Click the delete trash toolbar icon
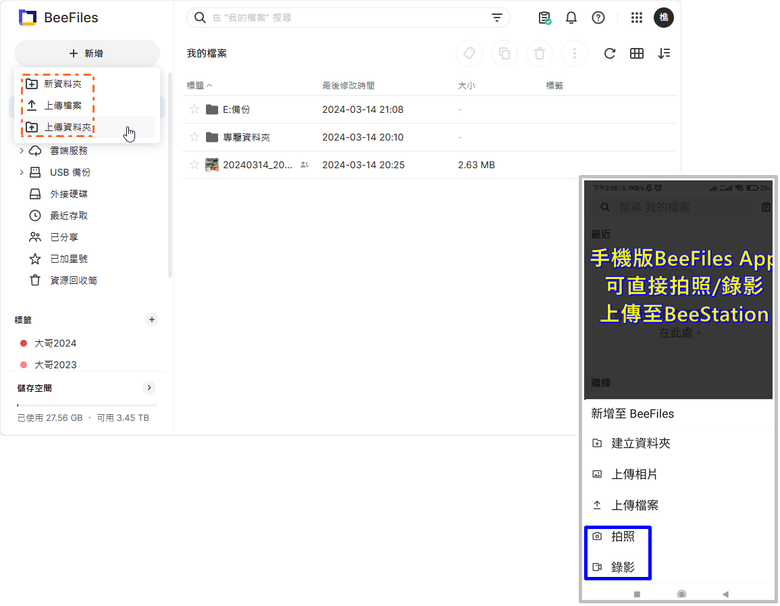The height and width of the screenshot is (606, 780). (x=539, y=53)
